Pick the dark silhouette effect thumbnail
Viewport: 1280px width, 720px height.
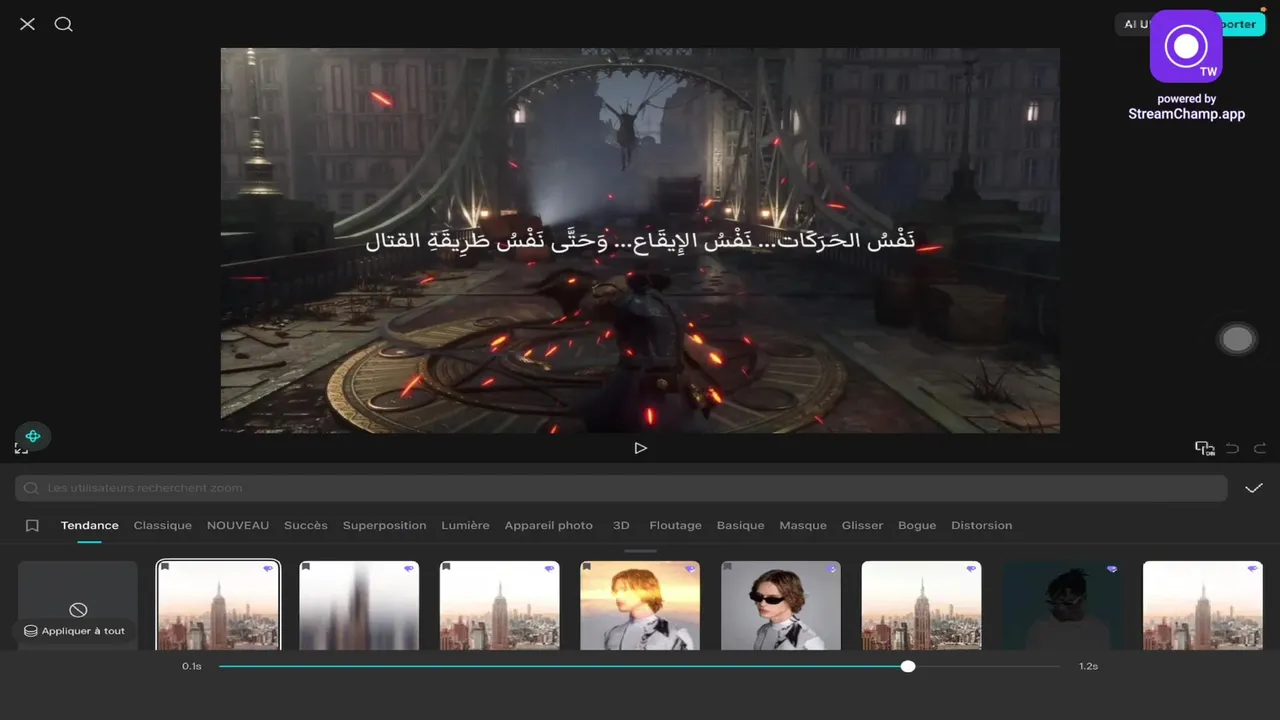[x=1062, y=605]
